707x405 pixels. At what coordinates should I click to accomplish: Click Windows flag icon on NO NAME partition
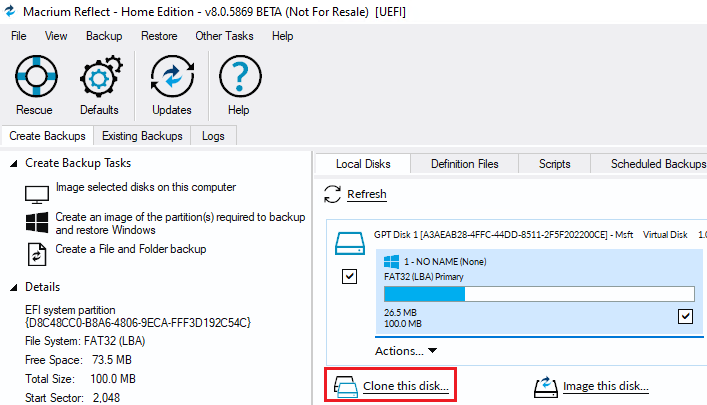pyautogui.click(x=391, y=262)
